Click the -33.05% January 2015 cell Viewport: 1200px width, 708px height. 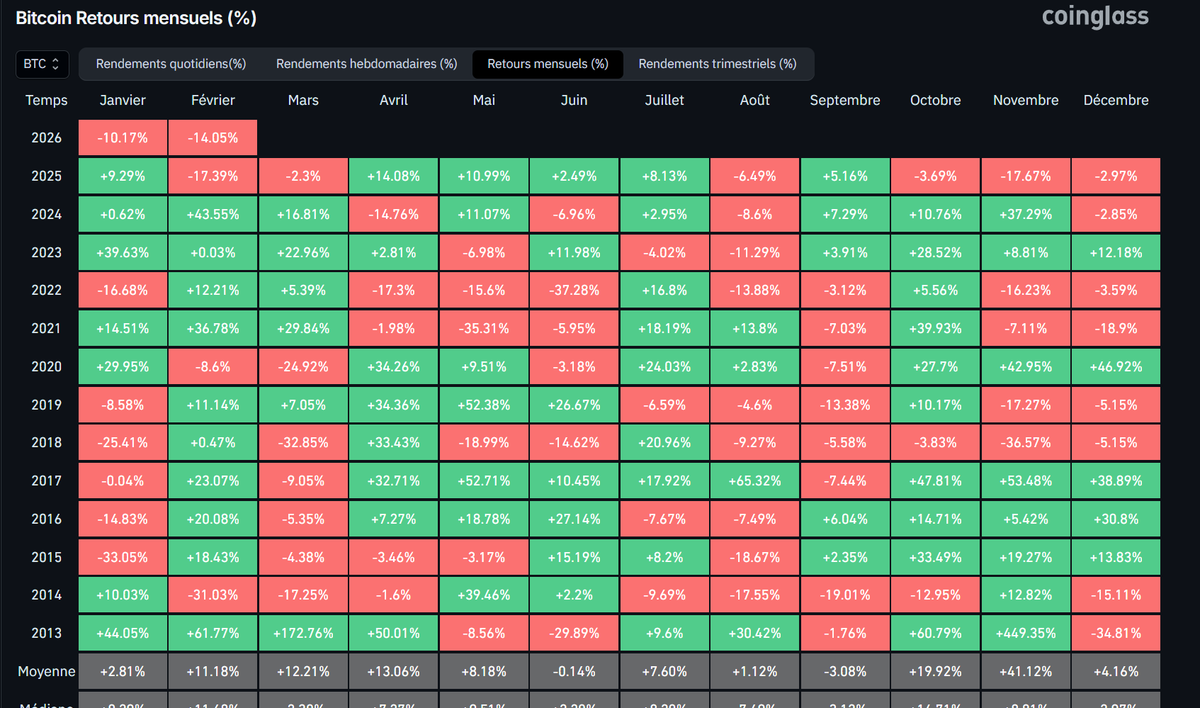tap(123, 557)
